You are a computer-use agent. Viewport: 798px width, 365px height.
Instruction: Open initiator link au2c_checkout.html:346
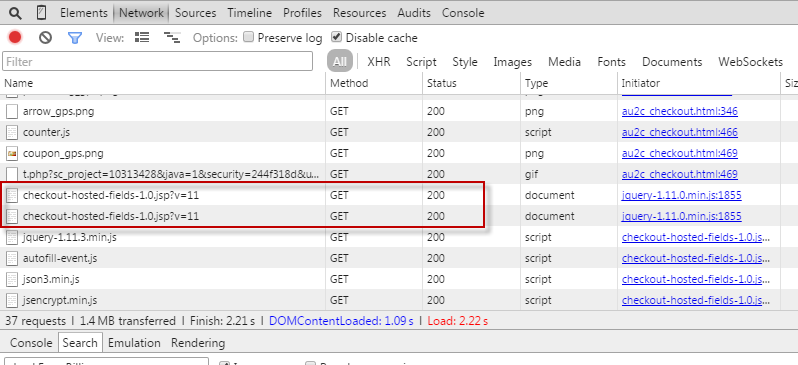[x=679, y=111]
